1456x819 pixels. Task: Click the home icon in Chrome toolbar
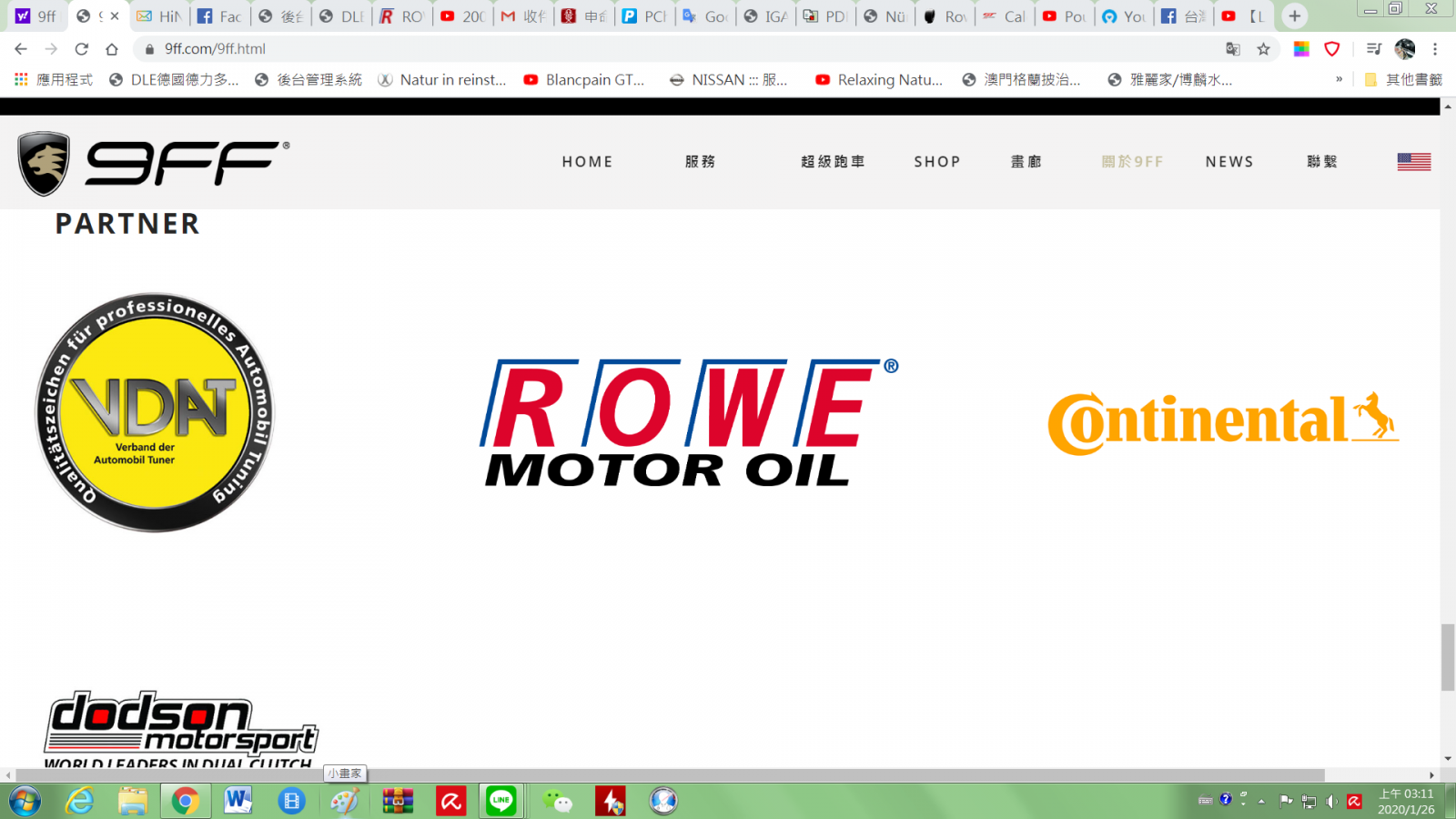[x=112, y=49]
